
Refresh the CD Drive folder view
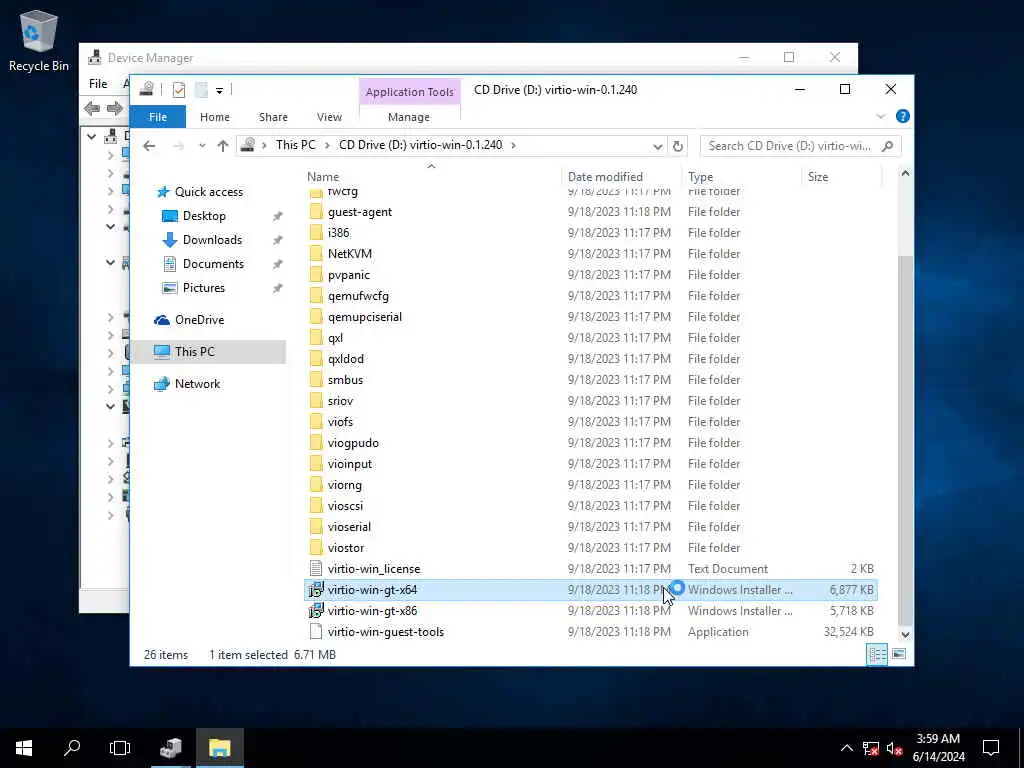pyautogui.click(x=678, y=146)
